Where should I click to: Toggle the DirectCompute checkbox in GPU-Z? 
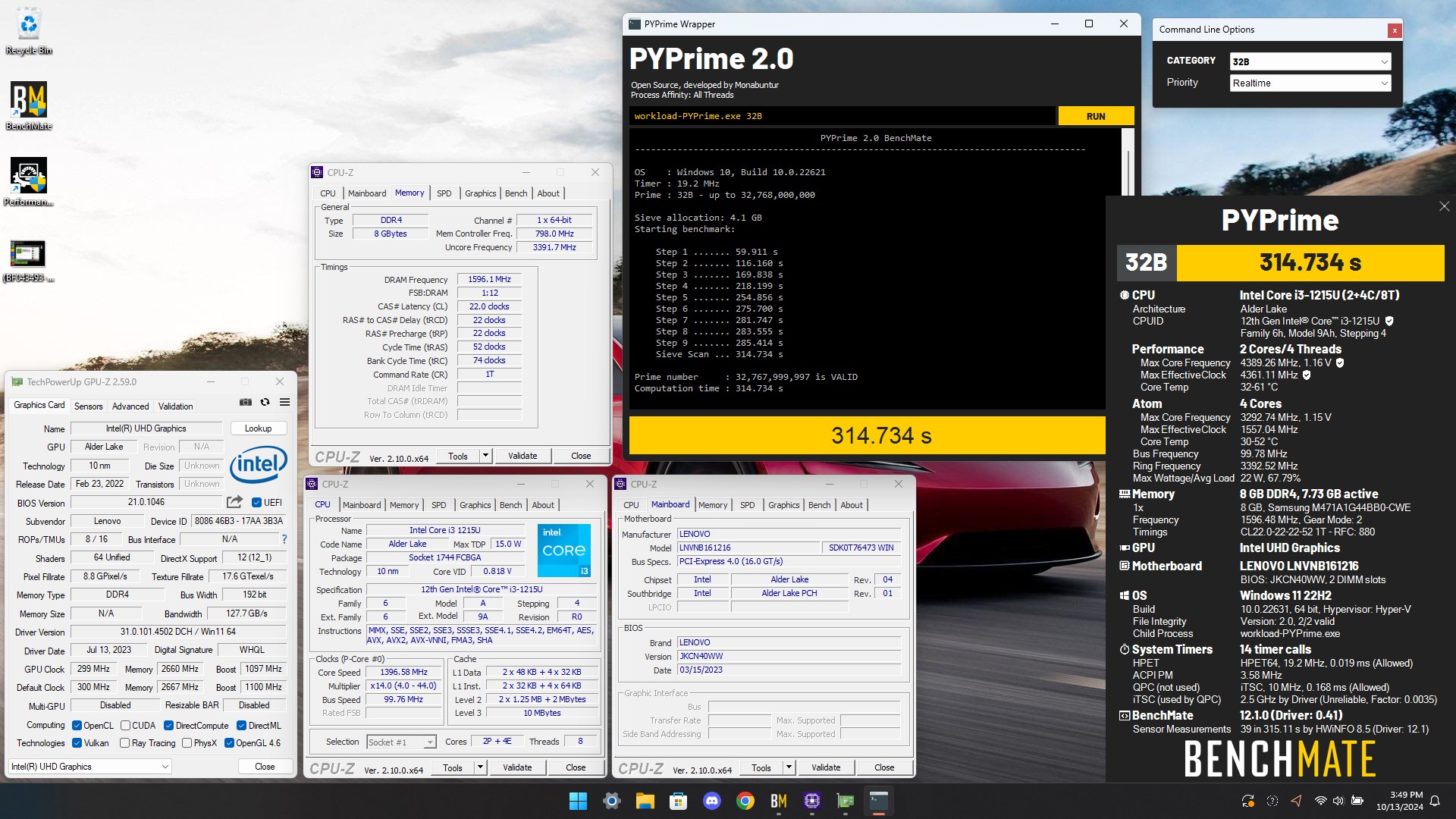point(169,726)
